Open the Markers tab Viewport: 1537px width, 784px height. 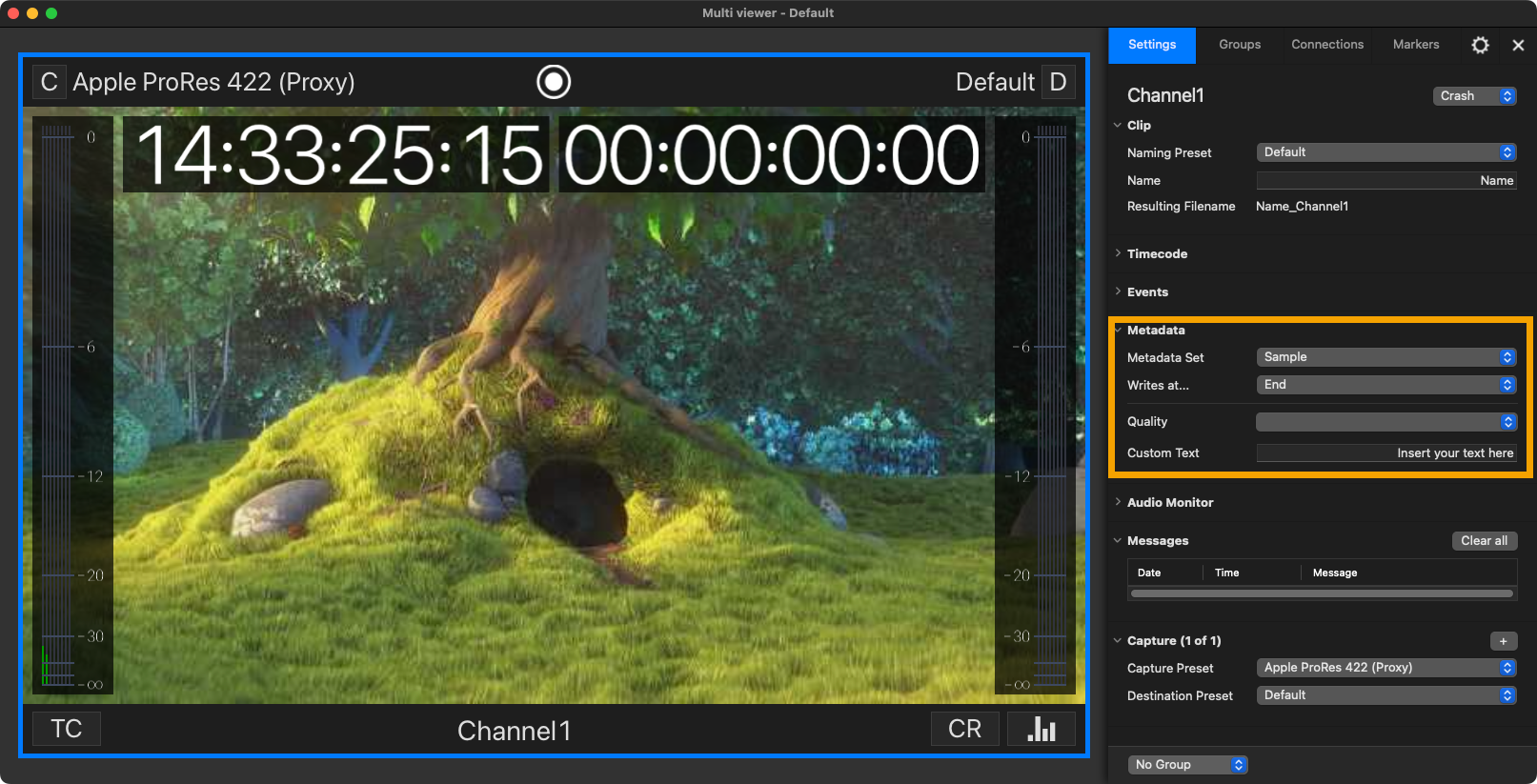[x=1416, y=45]
